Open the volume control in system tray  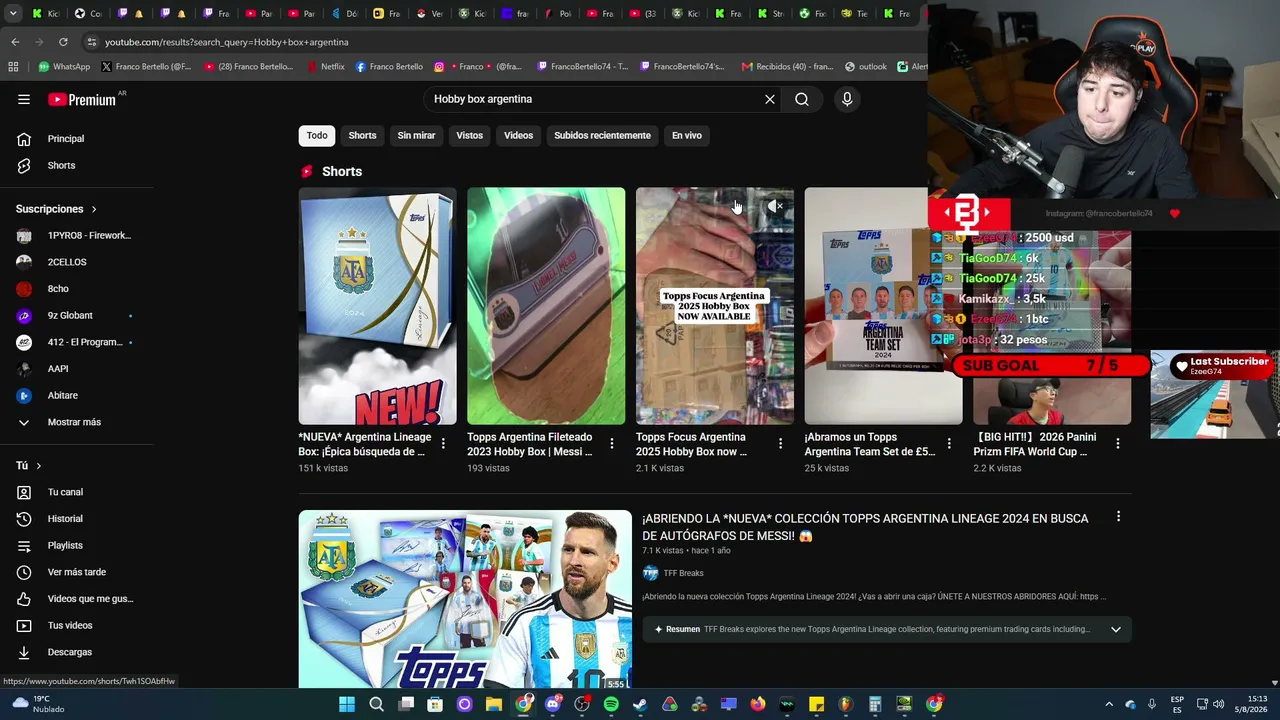(x=1220, y=704)
